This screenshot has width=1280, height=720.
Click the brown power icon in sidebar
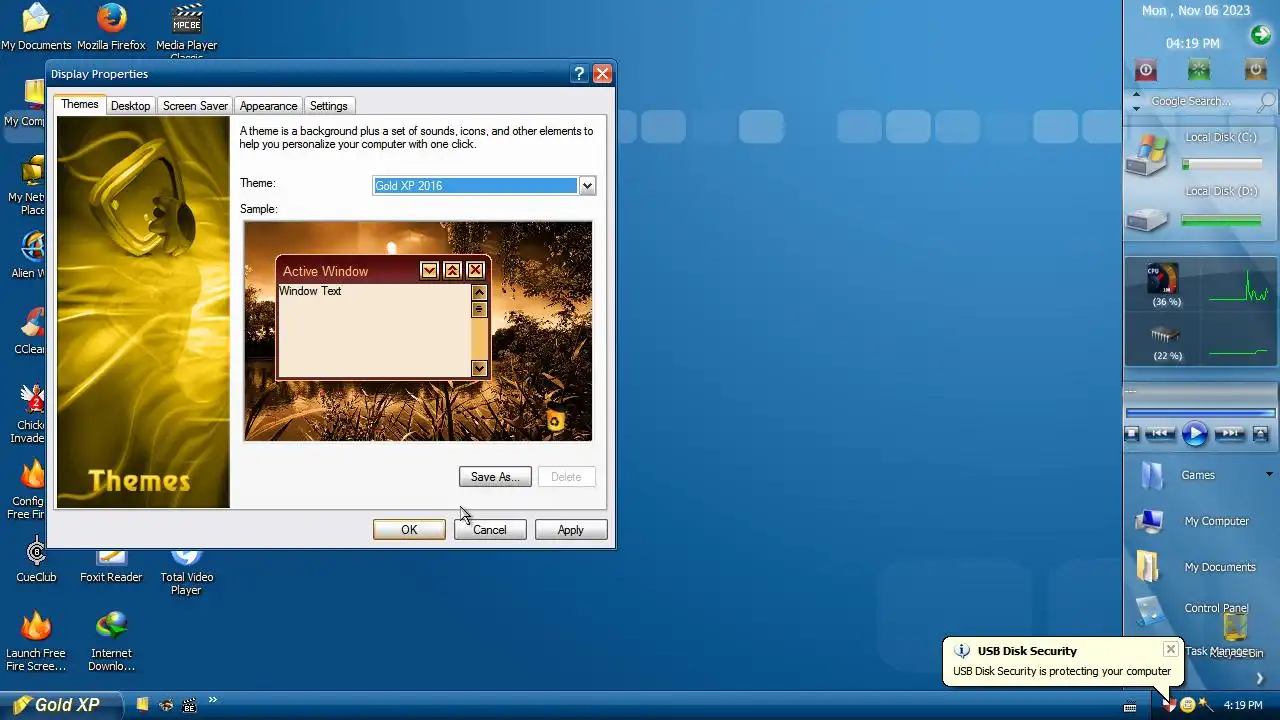[x=1255, y=70]
